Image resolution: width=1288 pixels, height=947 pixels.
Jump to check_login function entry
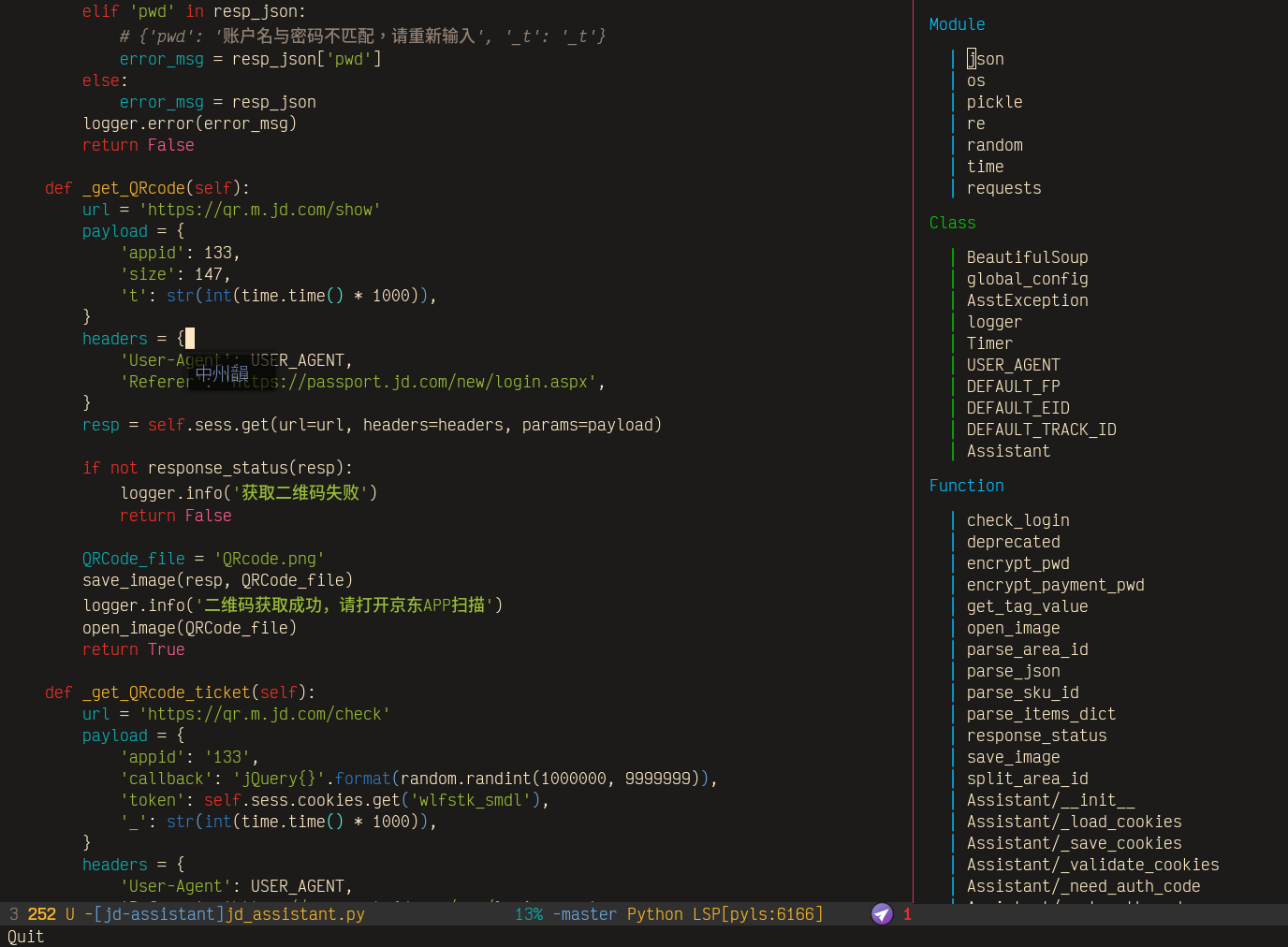[1017, 520]
